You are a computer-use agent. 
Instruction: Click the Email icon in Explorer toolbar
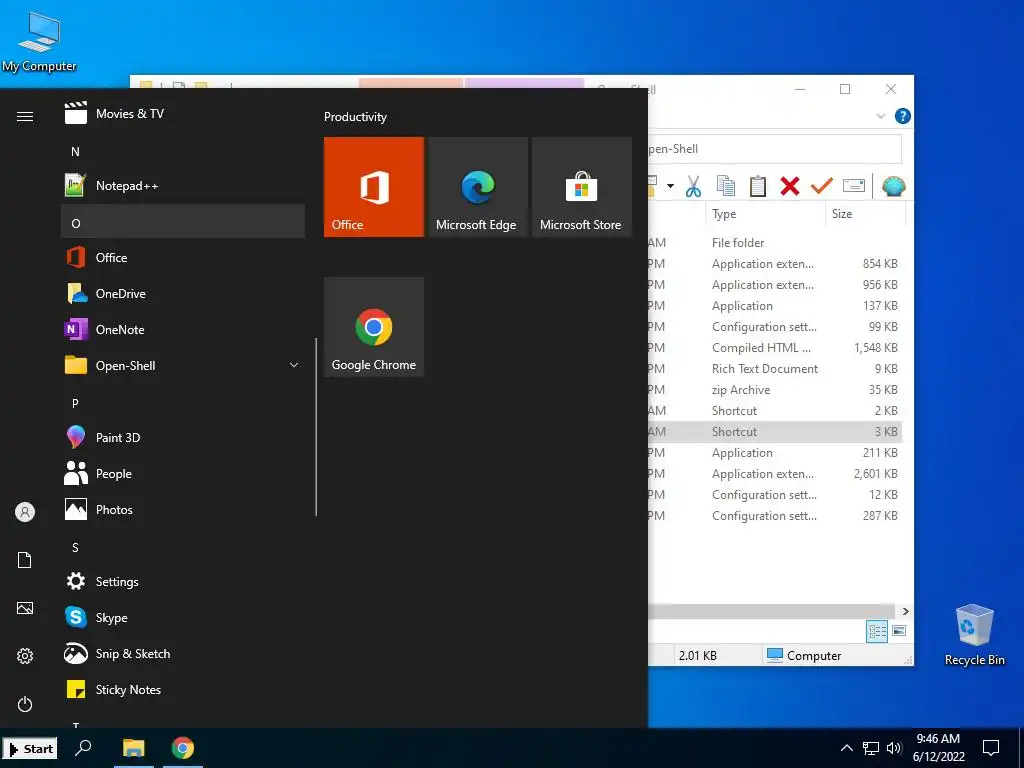(x=854, y=187)
